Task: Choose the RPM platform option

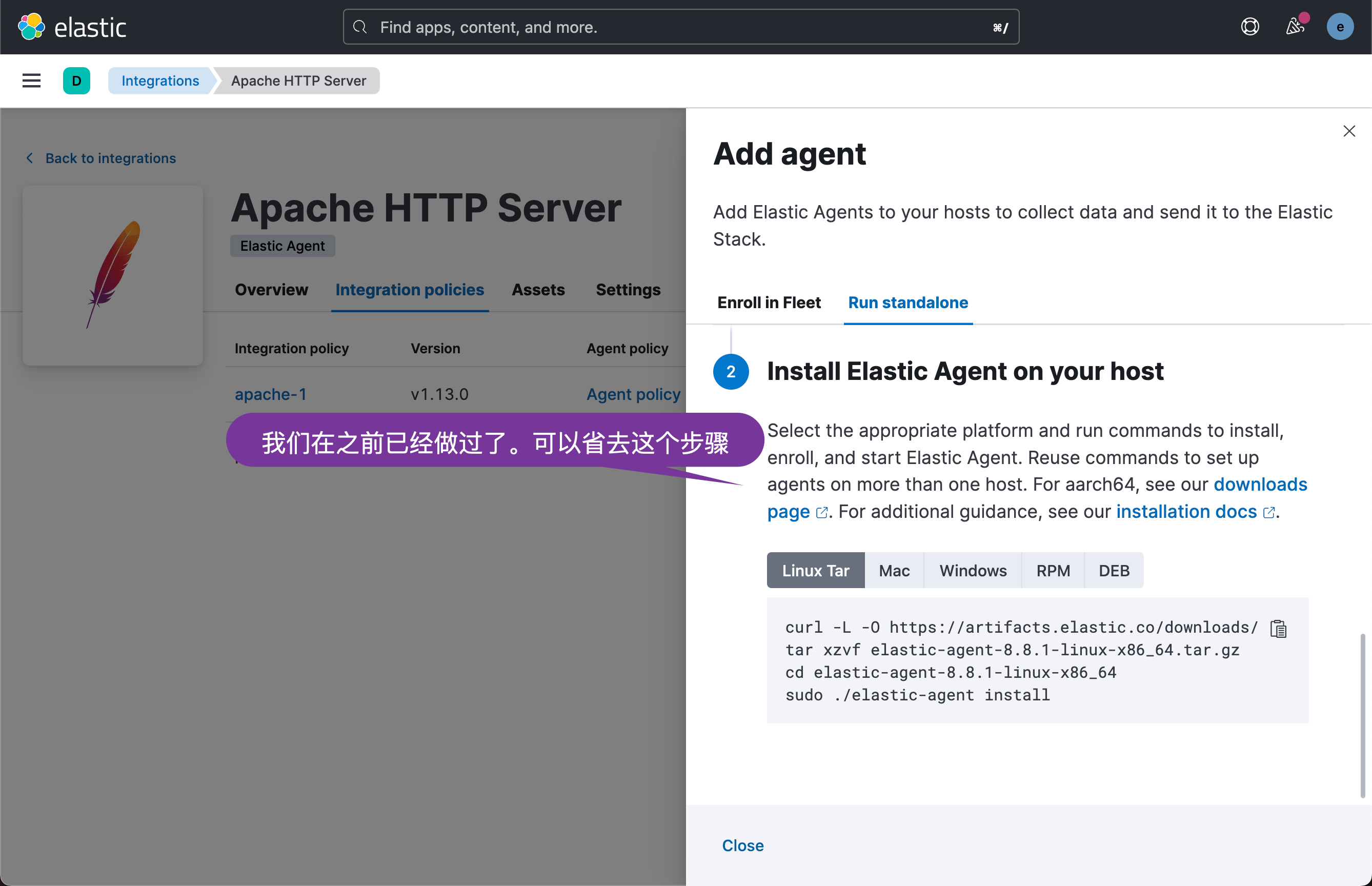Action: pyautogui.click(x=1053, y=570)
